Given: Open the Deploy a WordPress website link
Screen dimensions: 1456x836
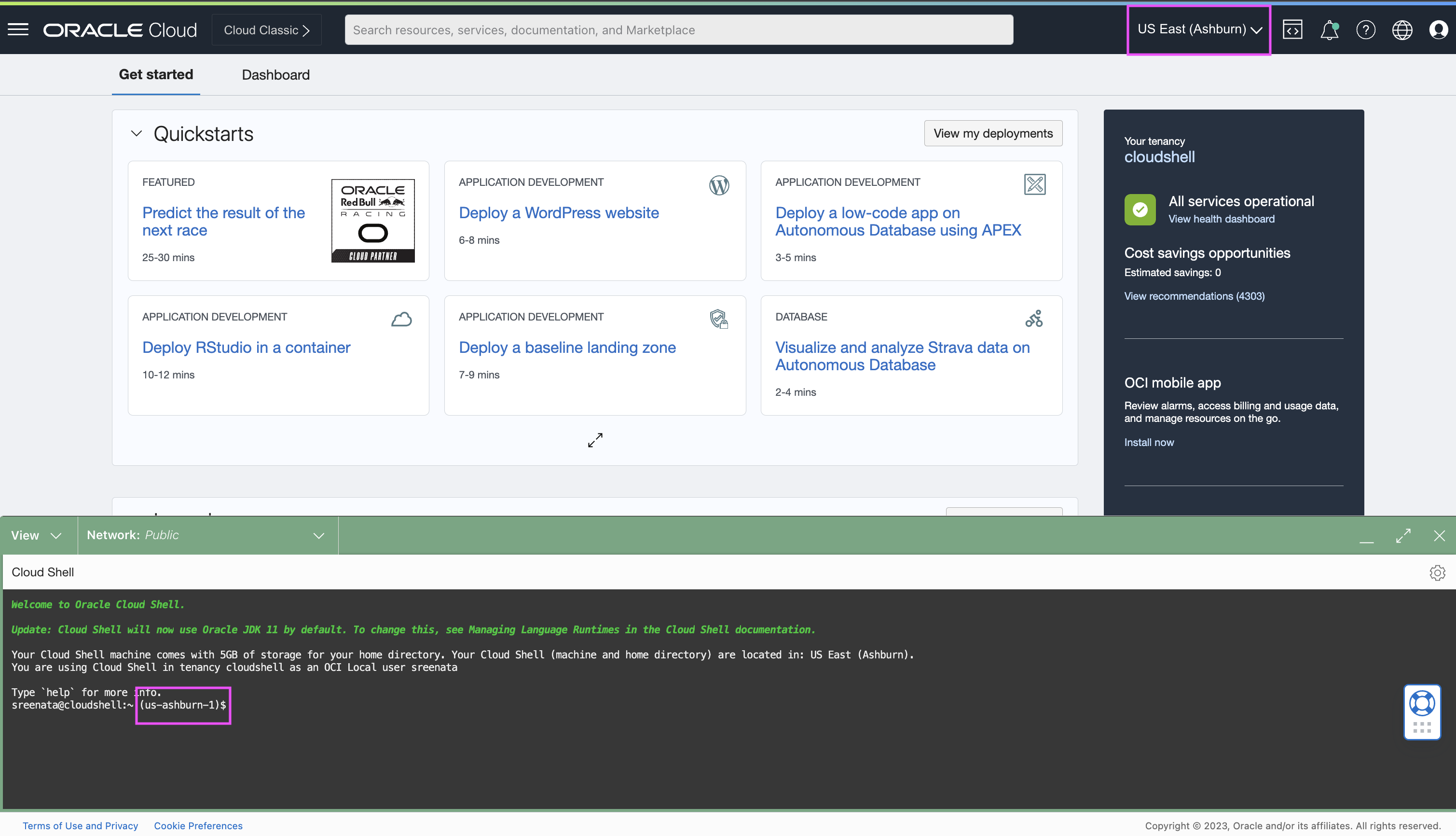Looking at the screenshot, I should [x=557, y=212].
